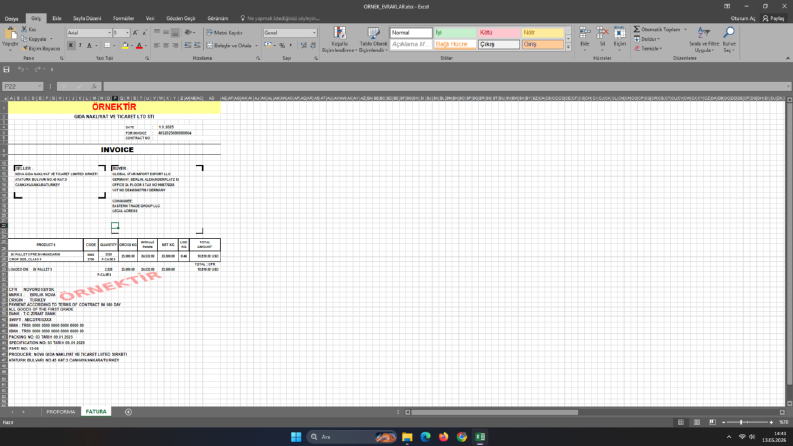Increase indent in the Hizalama group

coord(197,46)
